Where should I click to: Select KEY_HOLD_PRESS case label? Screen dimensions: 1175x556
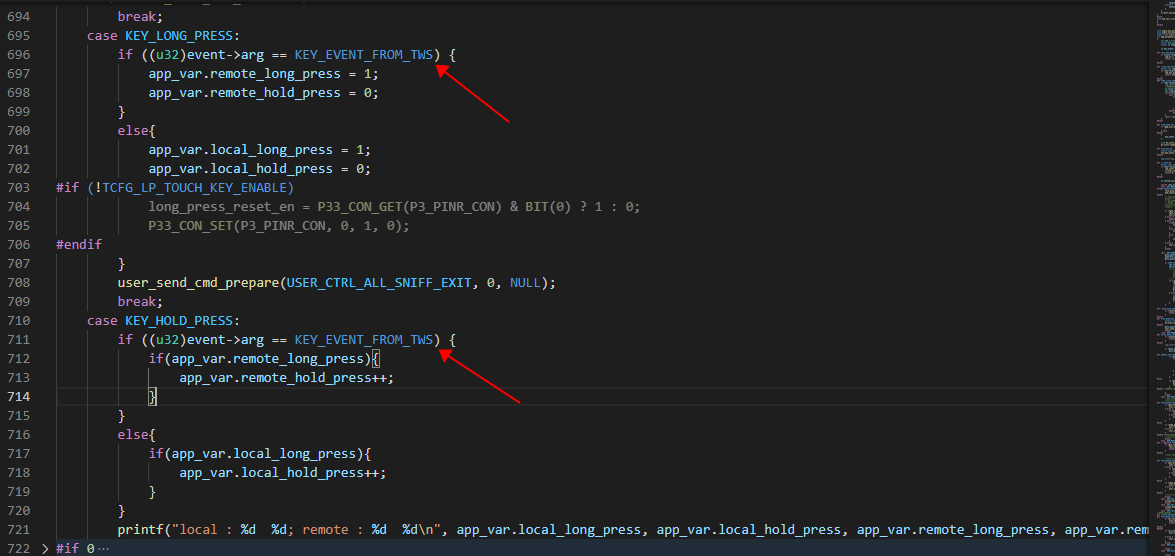(181, 321)
